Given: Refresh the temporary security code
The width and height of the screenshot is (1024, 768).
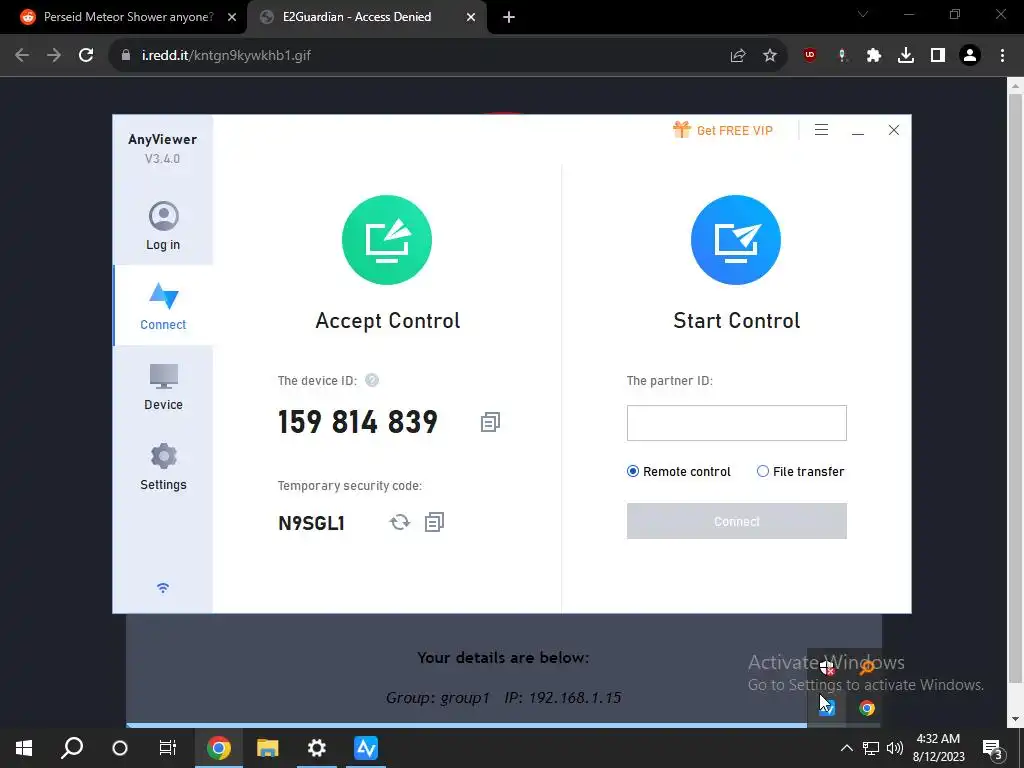Looking at the screenshot, I should pos(400,522).
